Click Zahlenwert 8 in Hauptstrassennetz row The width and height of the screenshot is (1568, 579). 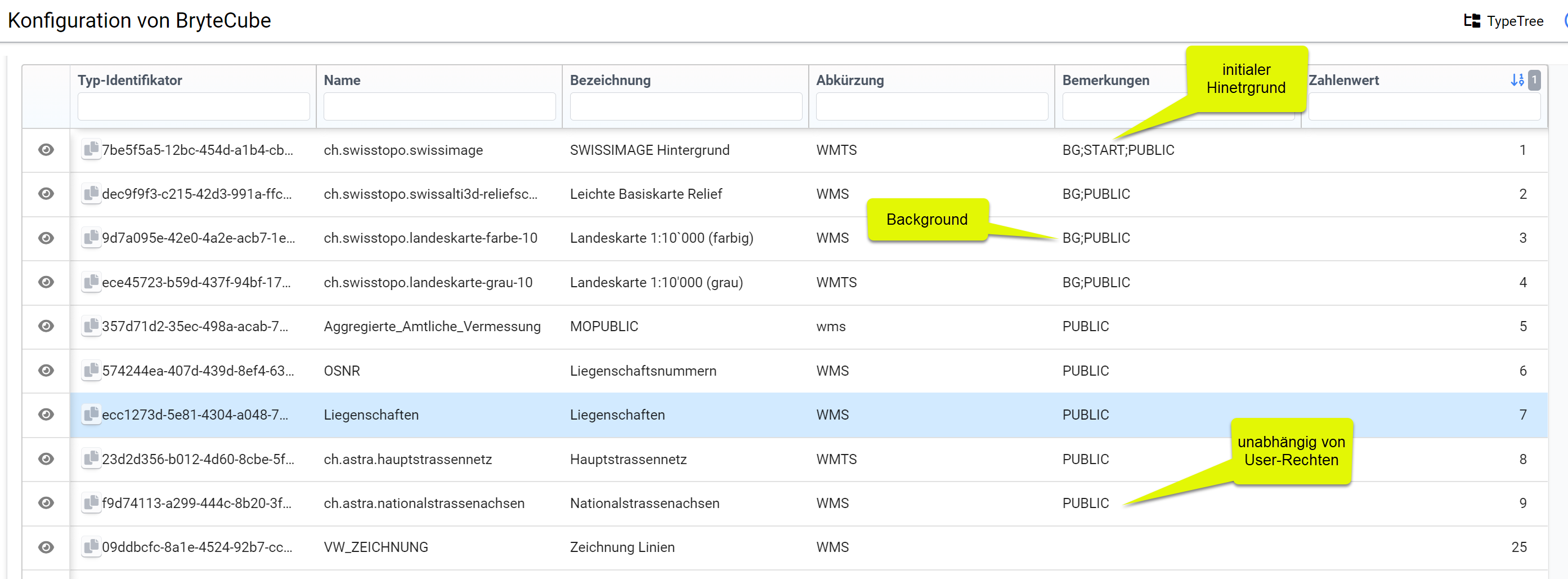coord(1522,459)
